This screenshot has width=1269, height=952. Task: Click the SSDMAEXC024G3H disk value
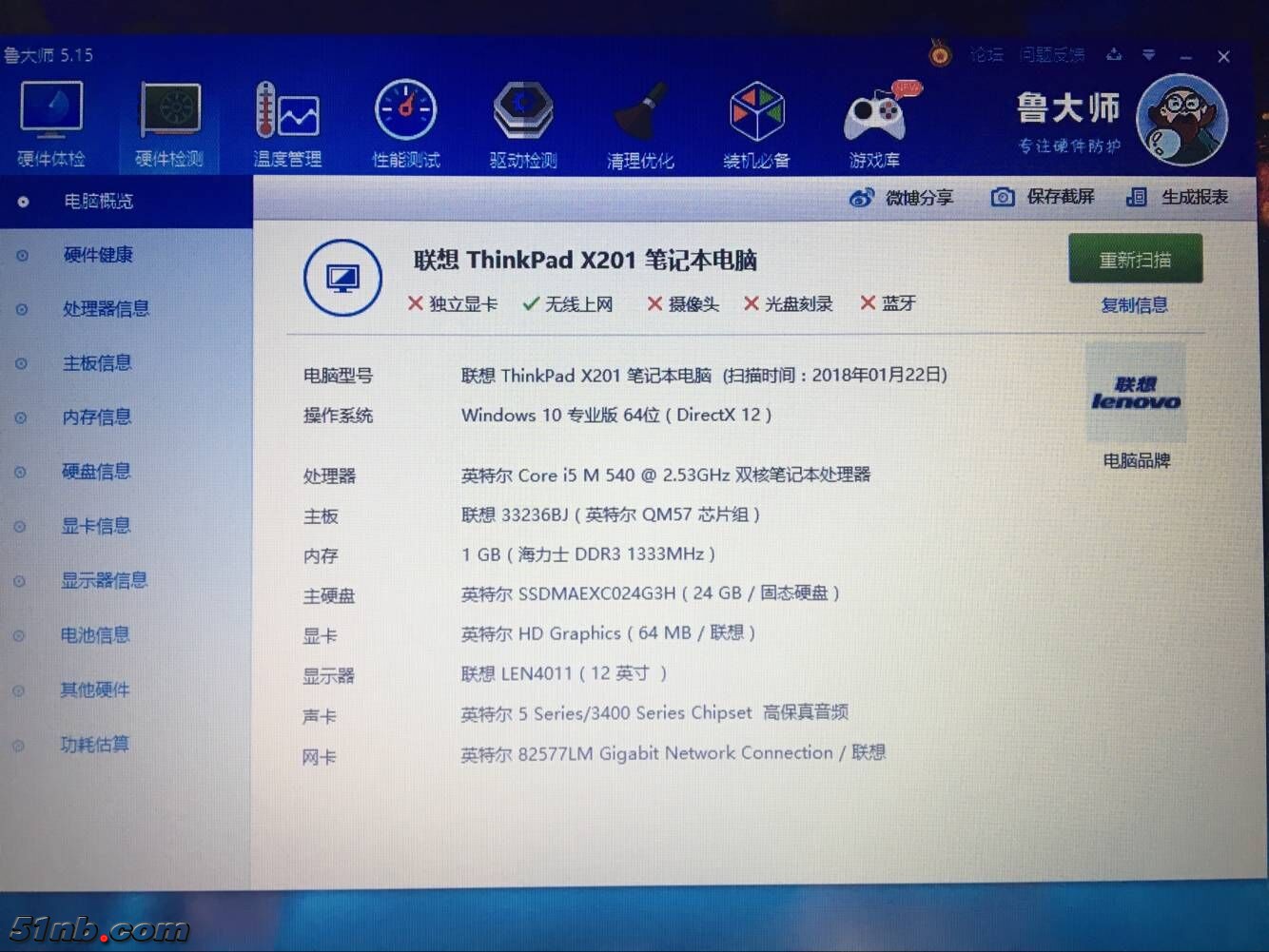651,593
